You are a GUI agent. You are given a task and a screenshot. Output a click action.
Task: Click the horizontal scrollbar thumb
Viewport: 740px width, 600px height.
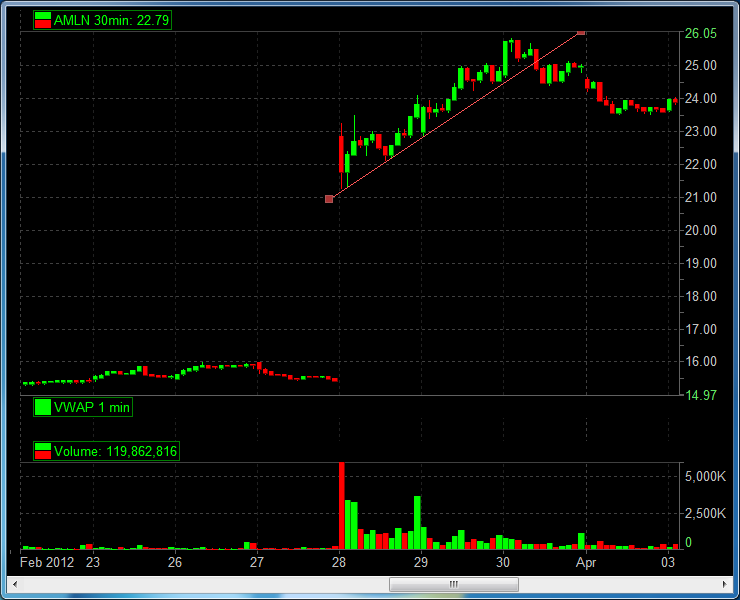tap(454, 584)
